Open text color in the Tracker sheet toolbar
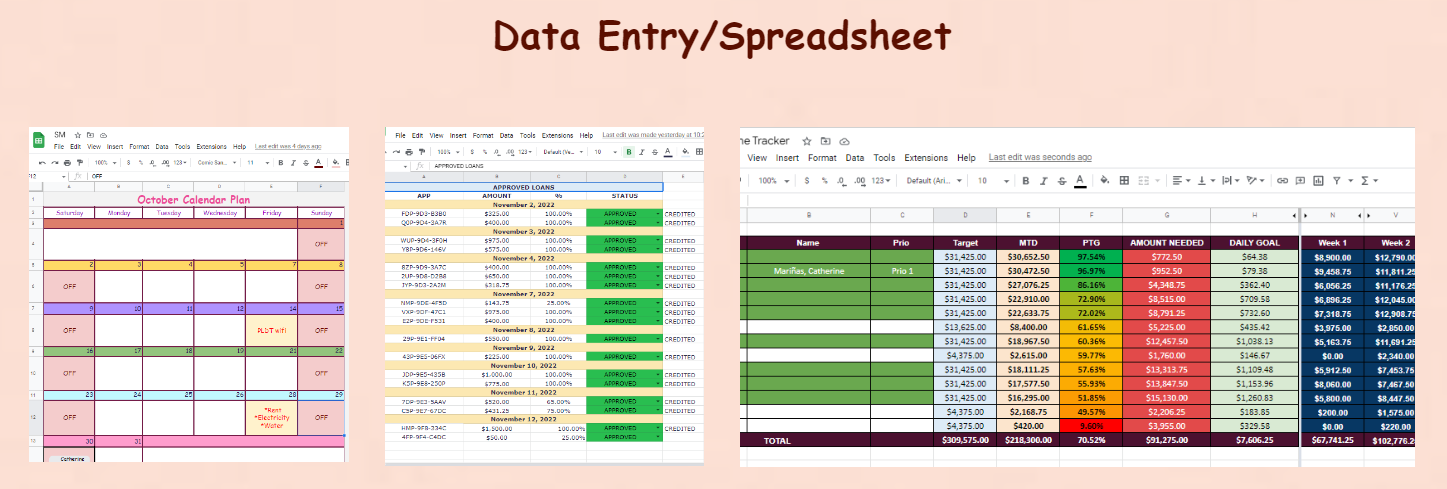This screenshot has width=1447, height=489. [x=1080, y=180]
